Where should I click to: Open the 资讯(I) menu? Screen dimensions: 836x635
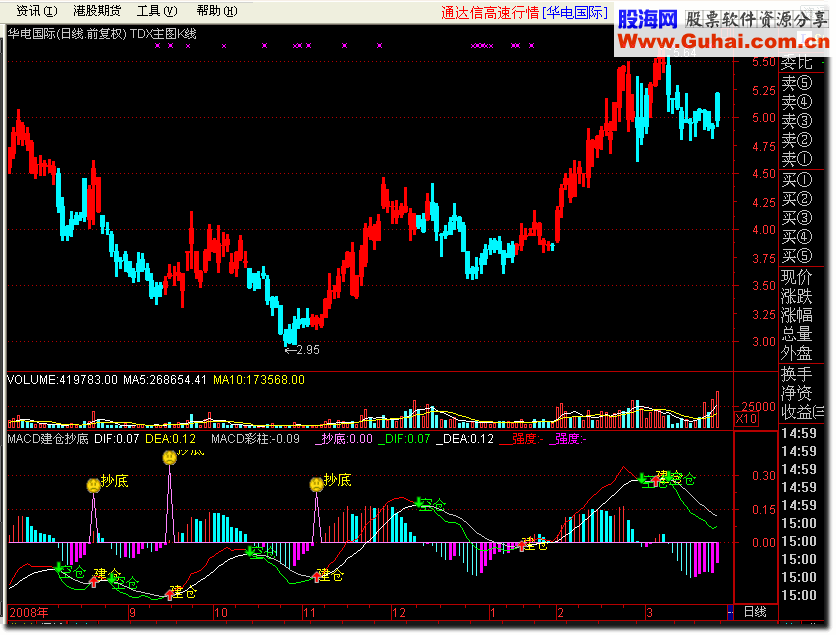coord(36,11)
